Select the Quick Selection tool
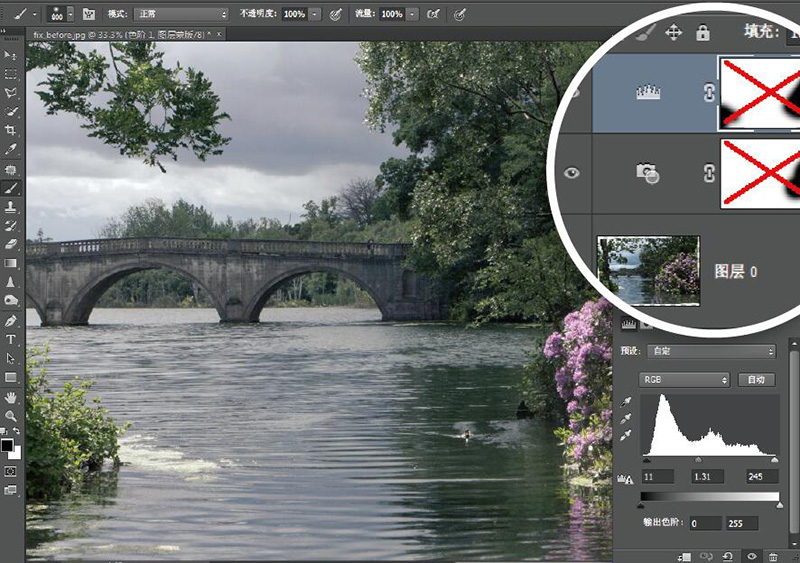The image size is (800, 563). pos(10,111)
